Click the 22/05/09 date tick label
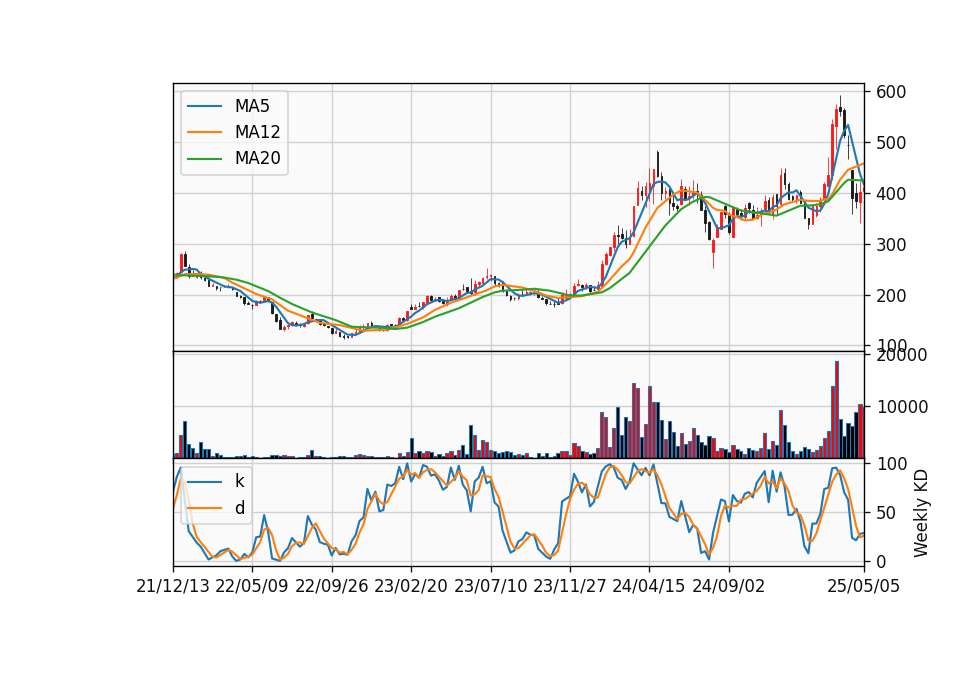960x690 pixels. coord(252,586)
